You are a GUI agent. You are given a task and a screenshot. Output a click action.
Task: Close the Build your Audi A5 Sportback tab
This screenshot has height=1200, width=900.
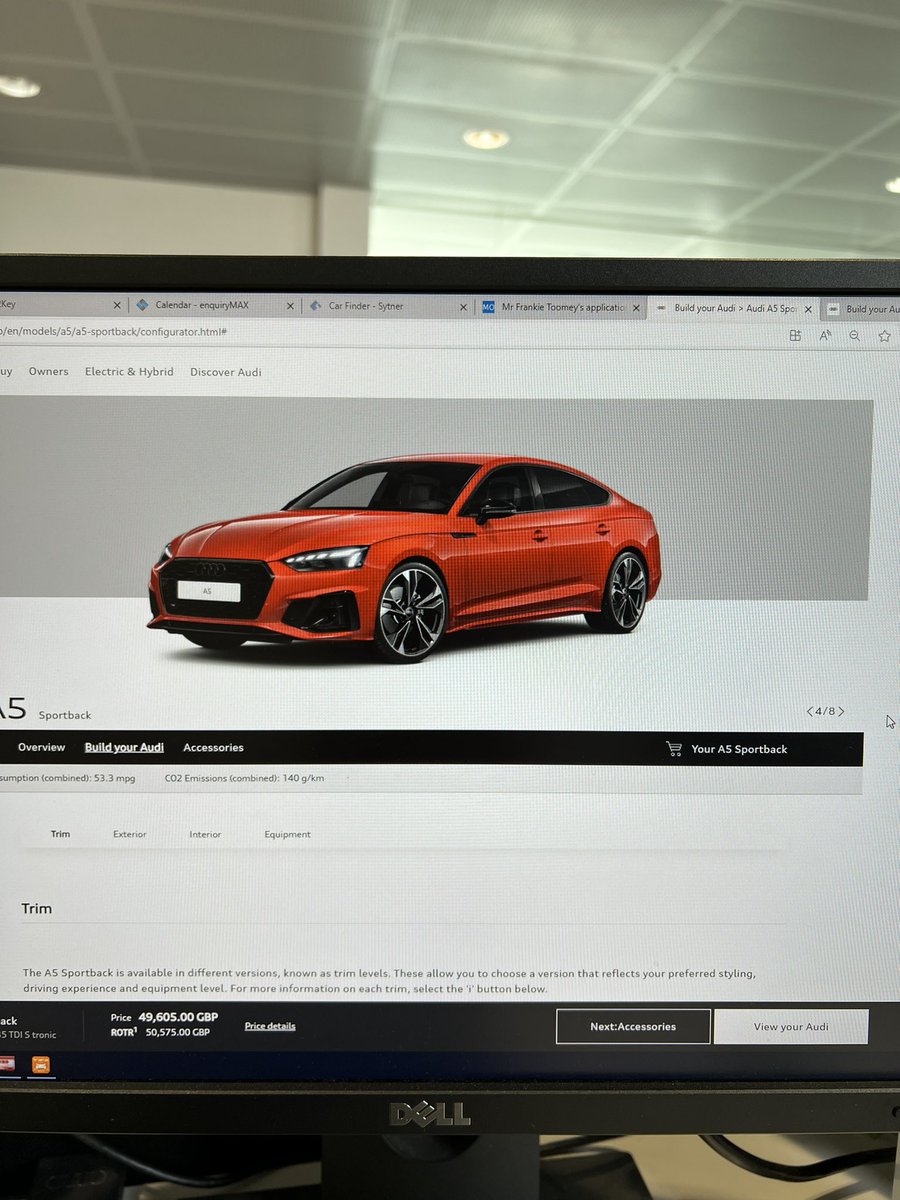[809, 309]
